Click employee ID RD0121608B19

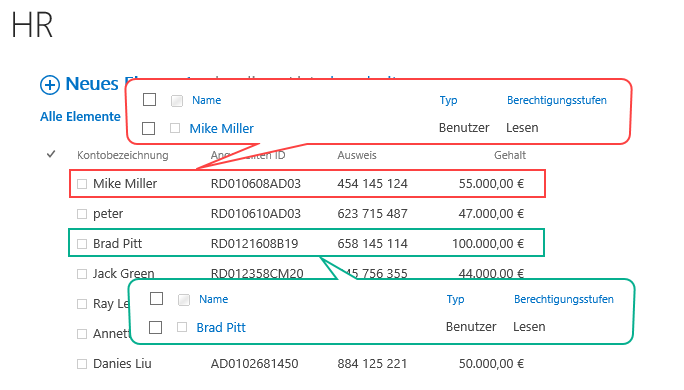point(254,243)
